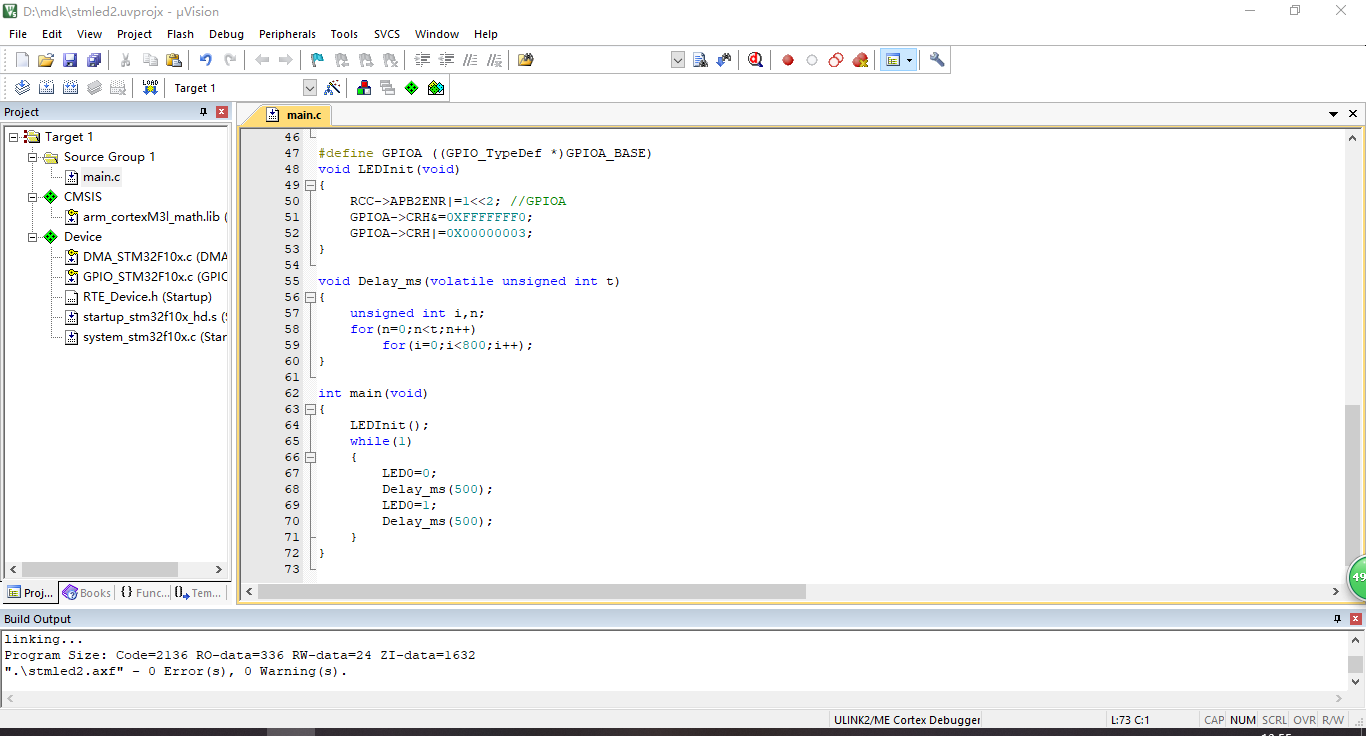Undo the last edit with Undo arrow
1366x736 pixels.
click(205, 60)
